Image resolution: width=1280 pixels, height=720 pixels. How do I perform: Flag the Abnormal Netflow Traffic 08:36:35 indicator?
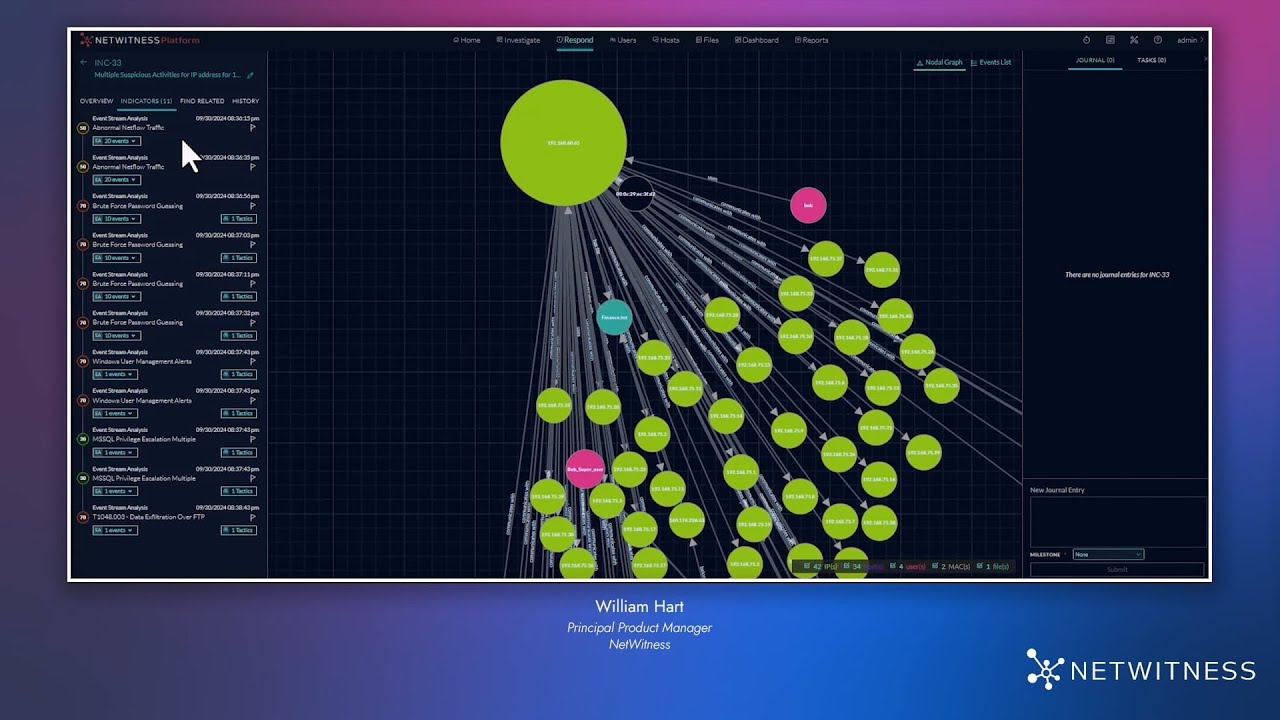pyautogui.click(x=252, y=167)
